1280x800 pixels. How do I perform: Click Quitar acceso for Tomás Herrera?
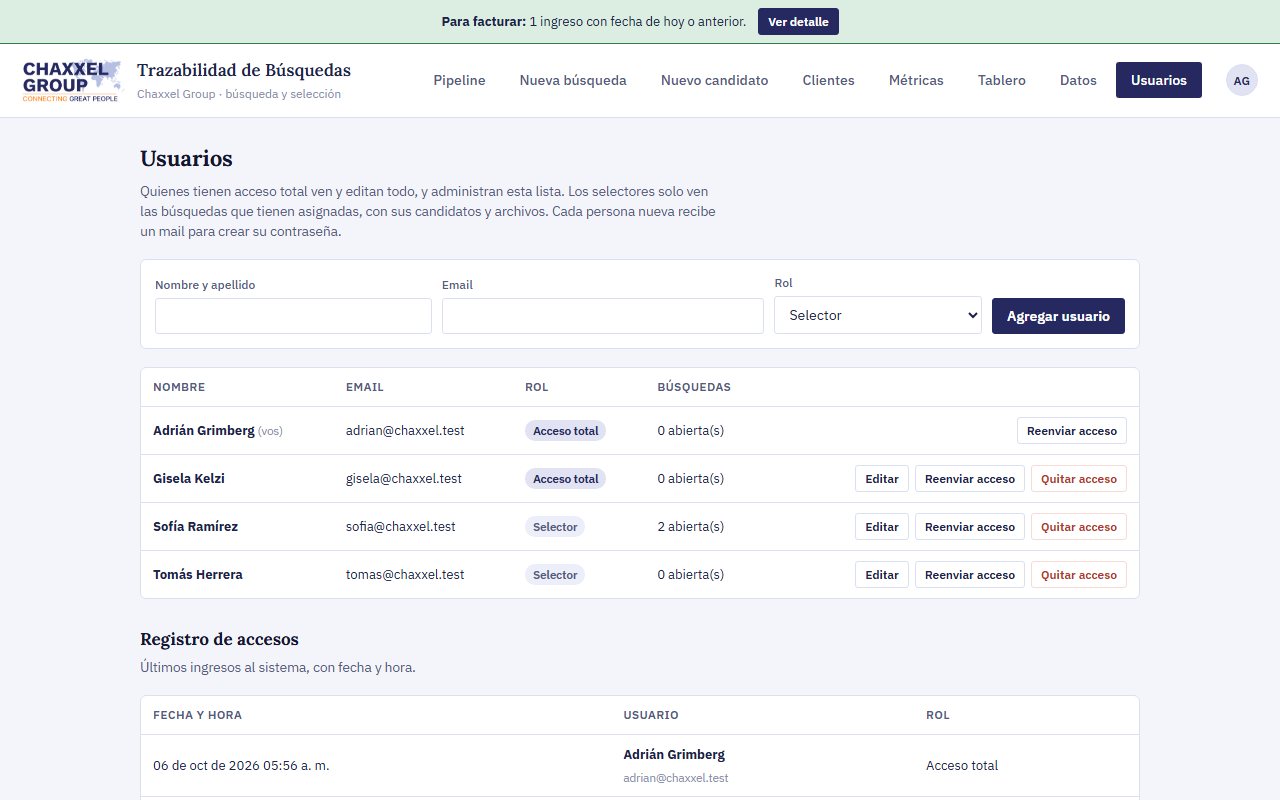click(1079, 575)
